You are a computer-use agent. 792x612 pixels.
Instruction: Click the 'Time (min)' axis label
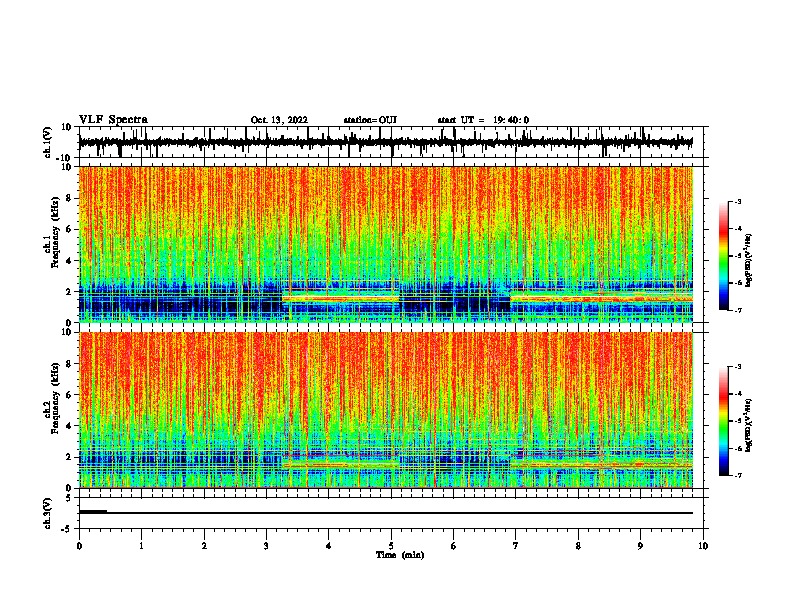coord(400,555)
